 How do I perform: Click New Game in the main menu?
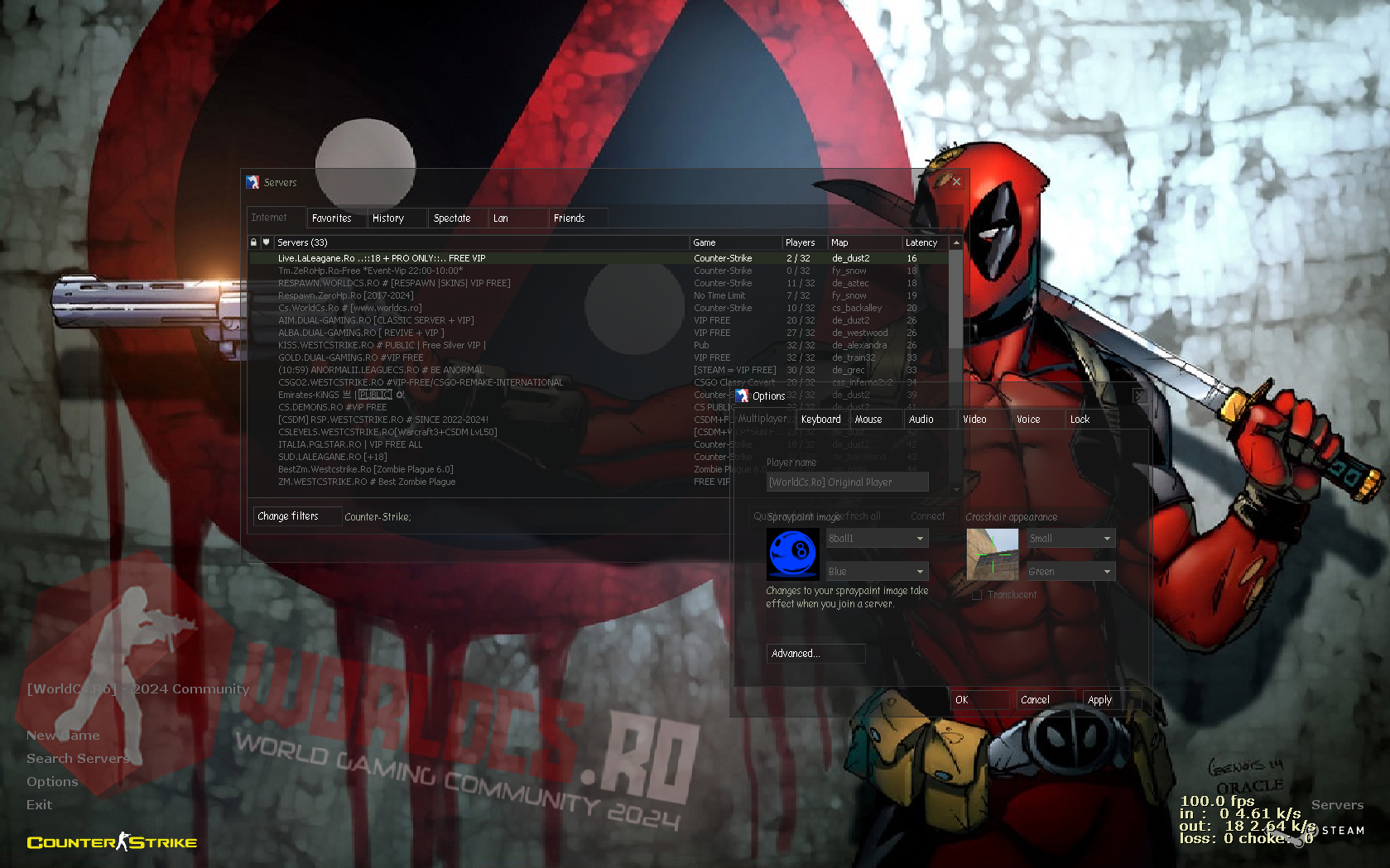click(63, 736)
